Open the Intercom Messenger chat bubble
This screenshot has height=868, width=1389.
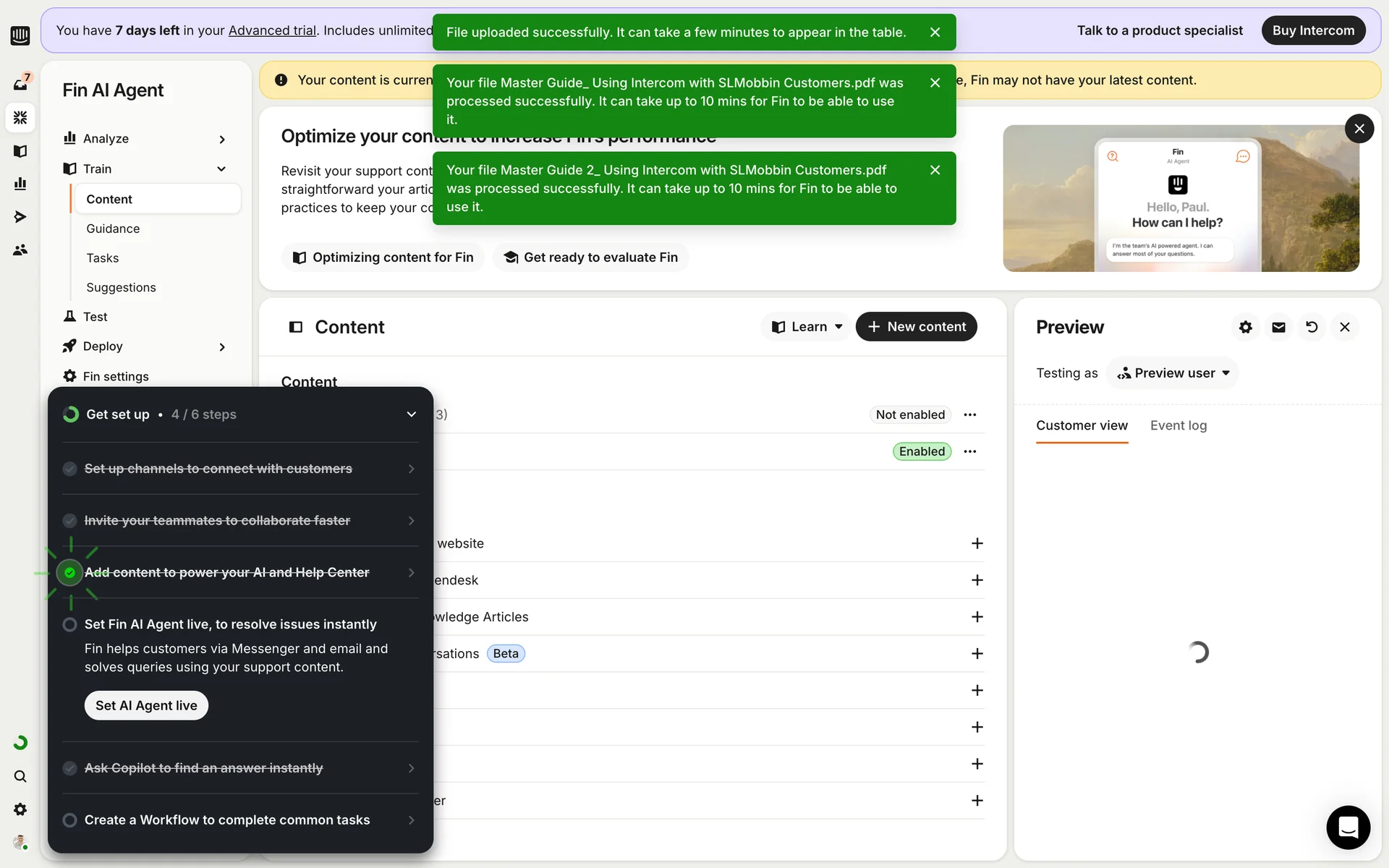click(1348, 827)
